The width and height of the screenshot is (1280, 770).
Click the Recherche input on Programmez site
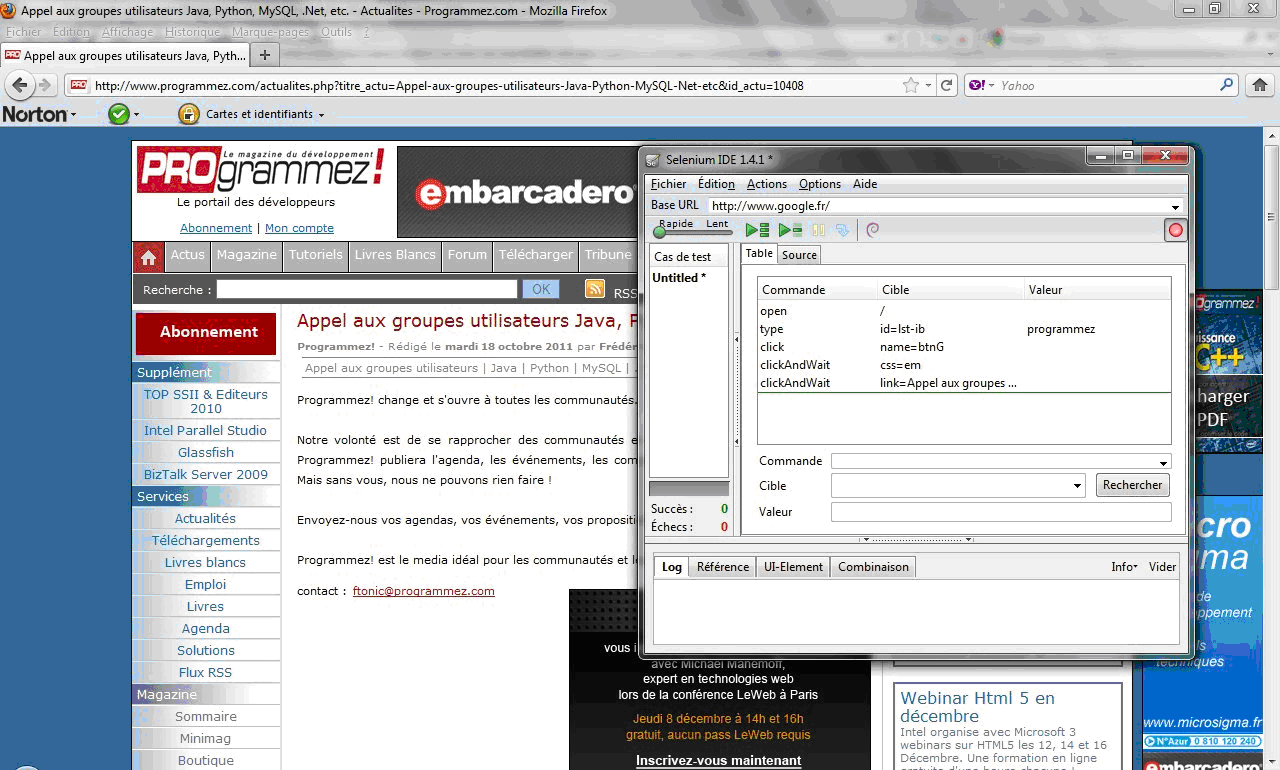[367, 289]
